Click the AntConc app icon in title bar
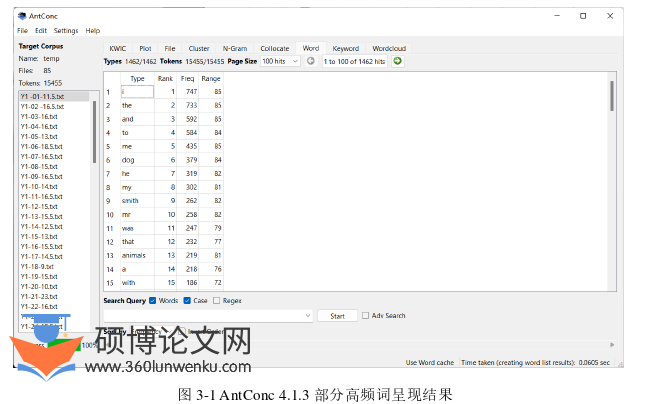Viewport: 648px width, 404px height. pyautogui.click(x=22, y=16)
